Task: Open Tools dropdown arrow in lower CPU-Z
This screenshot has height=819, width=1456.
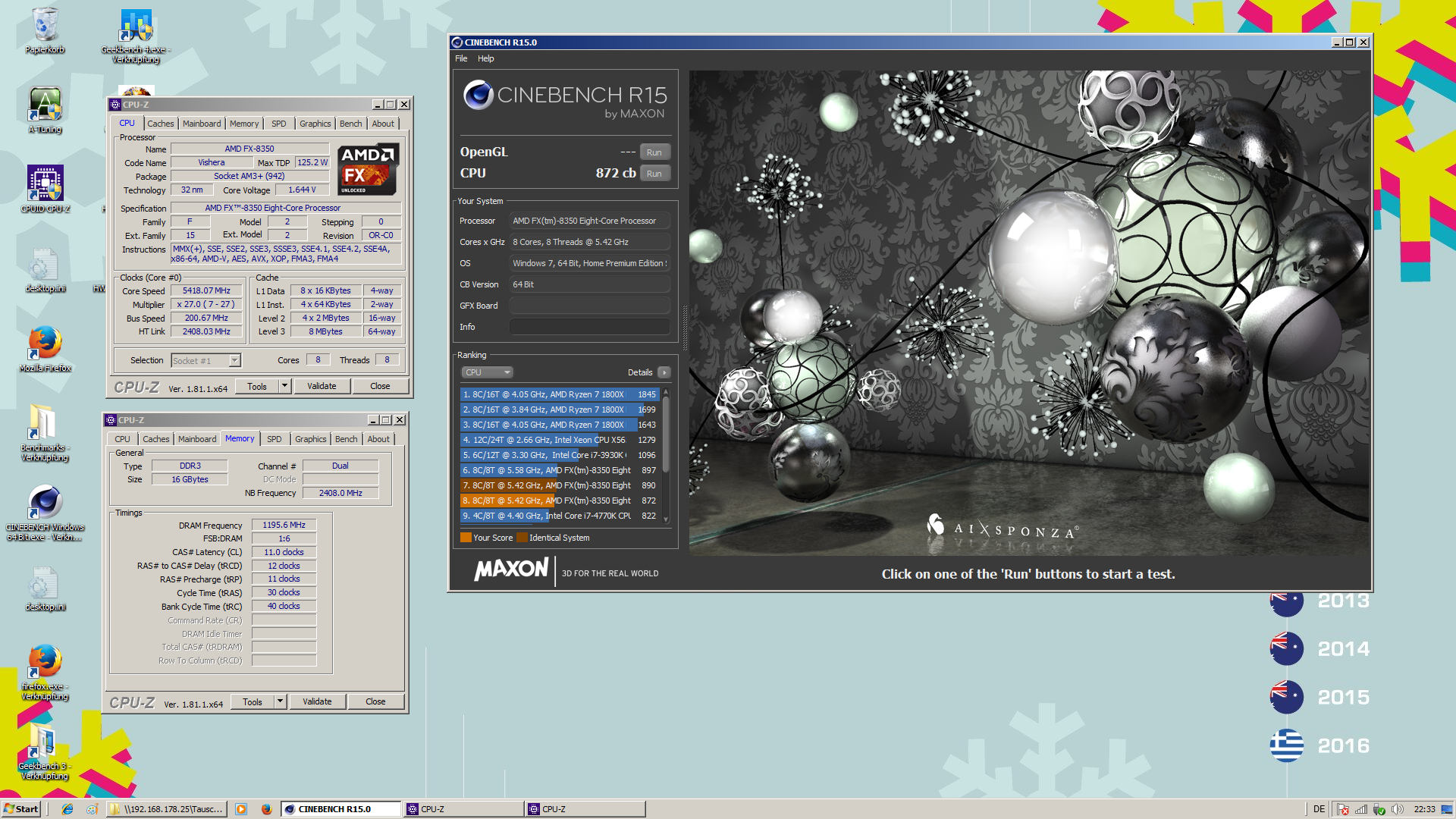Action: coord(280,701)
